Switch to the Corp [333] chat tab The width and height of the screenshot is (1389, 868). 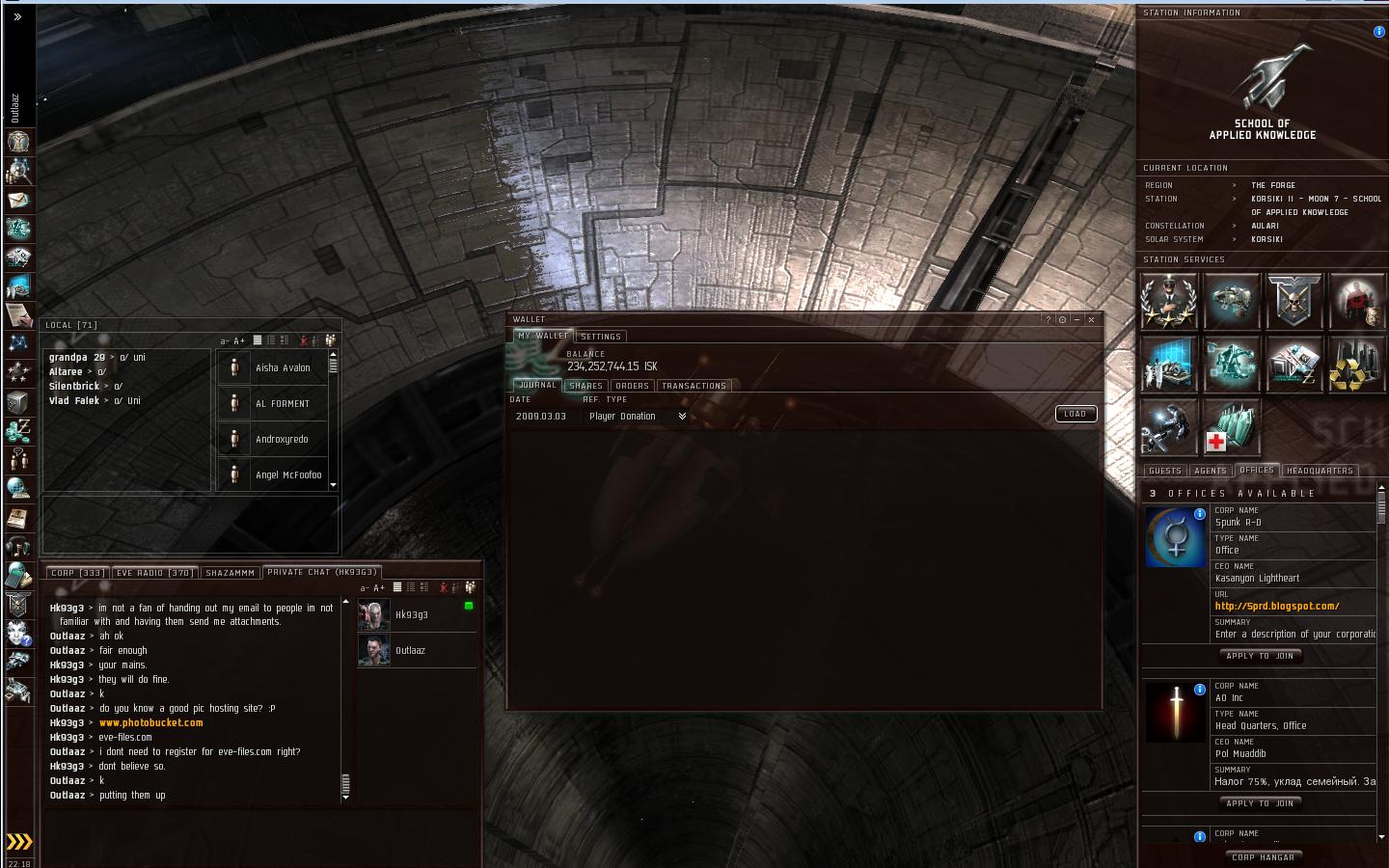click(78, 573)
